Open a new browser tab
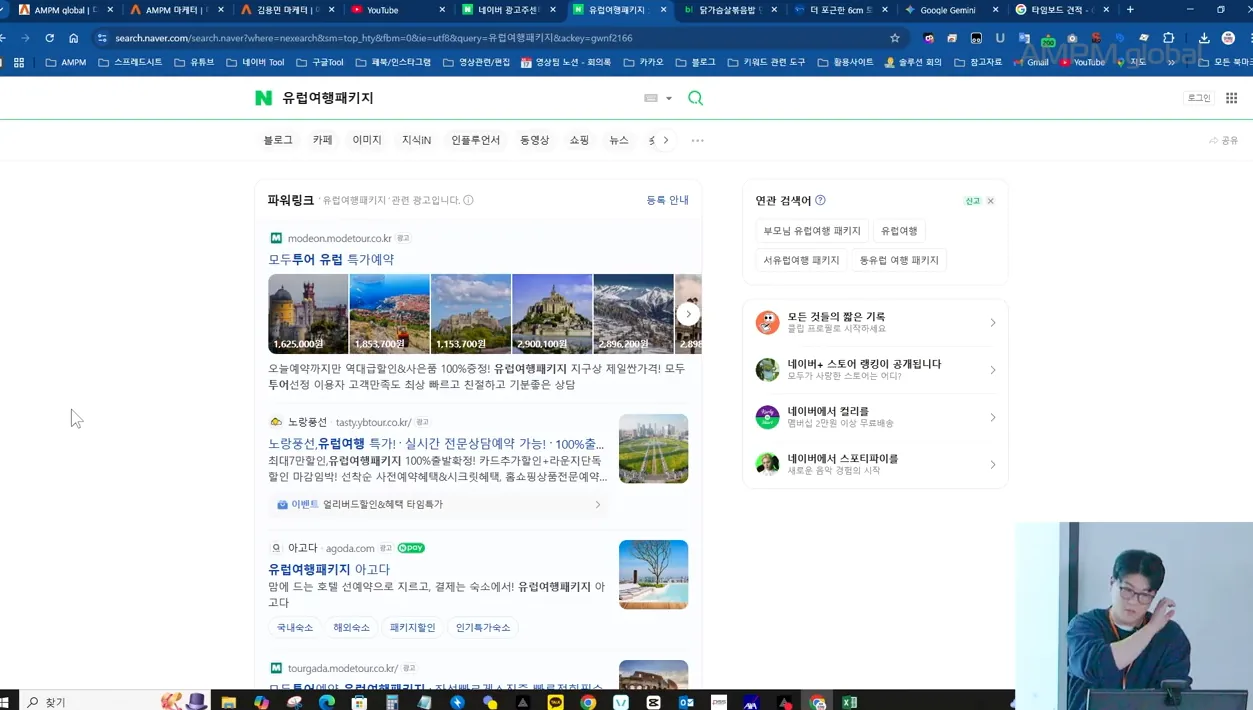Image resolution: width=1253 pixels, height=710 pixels. click(1130, 10)
